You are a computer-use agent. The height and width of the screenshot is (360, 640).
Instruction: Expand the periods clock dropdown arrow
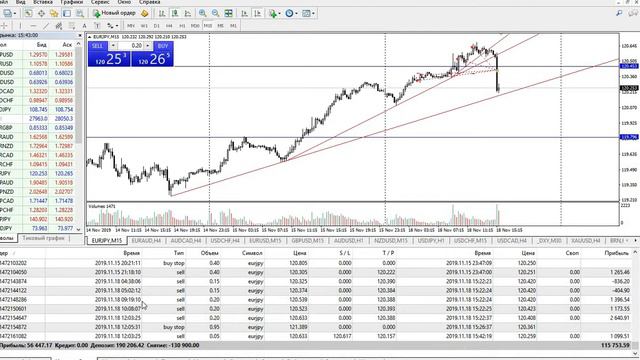[x=296, y=13]
